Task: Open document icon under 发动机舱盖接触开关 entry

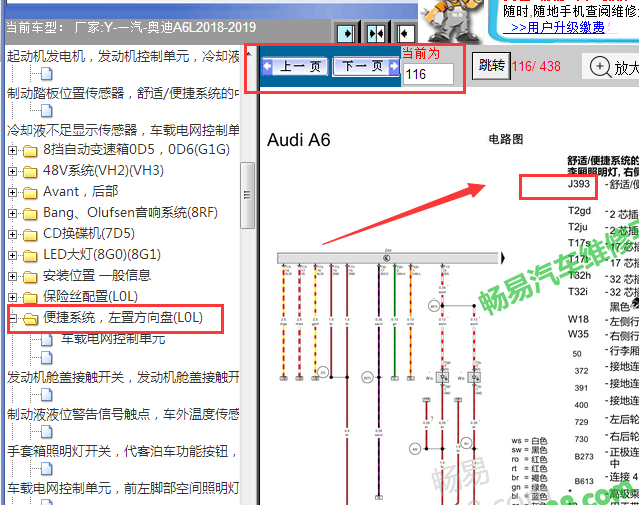Action: pos(47,395)
